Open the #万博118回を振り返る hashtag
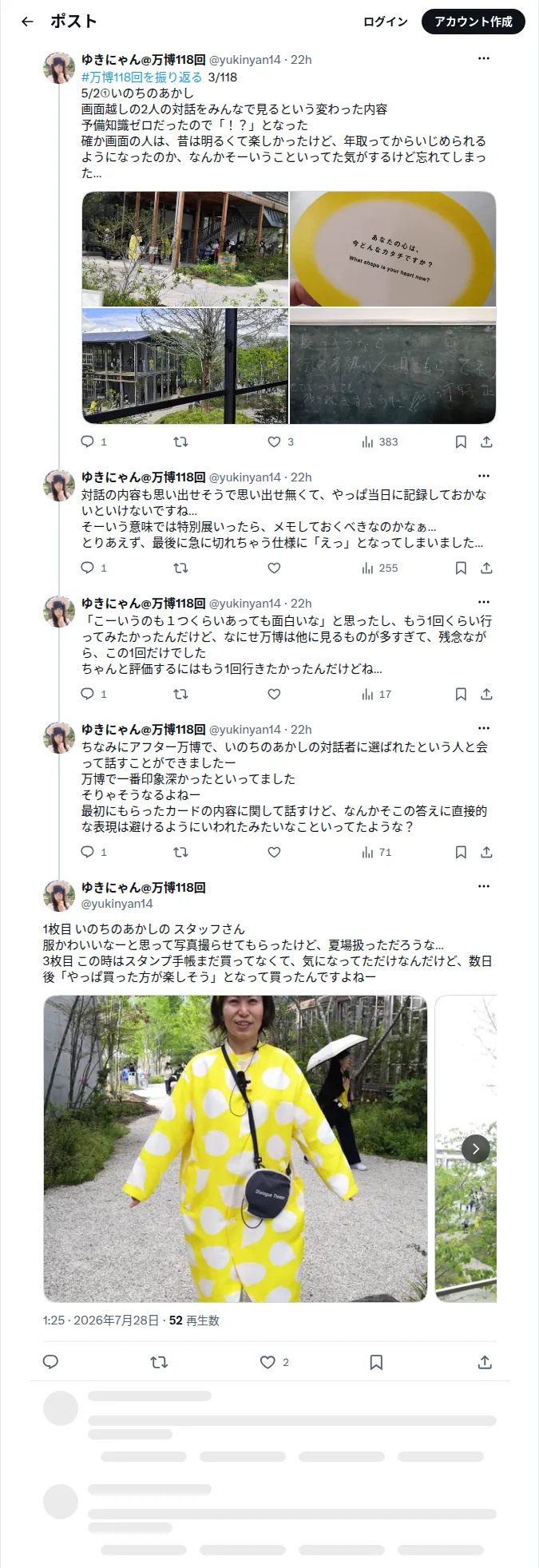This screenshot has width=539, height=1568. pos(141,77)
